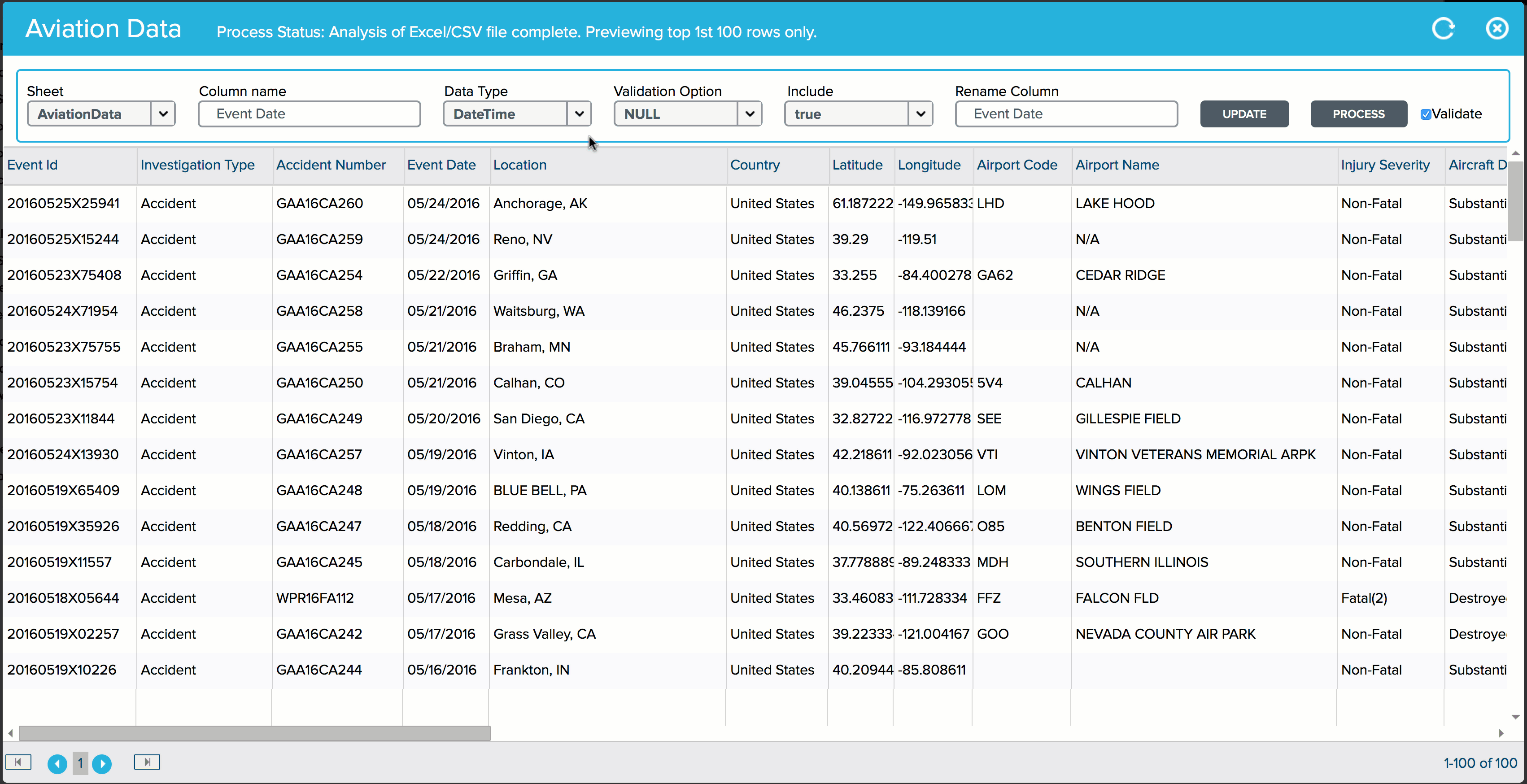
Task: Click the refresh icon in header
Action: (1443, 28)
